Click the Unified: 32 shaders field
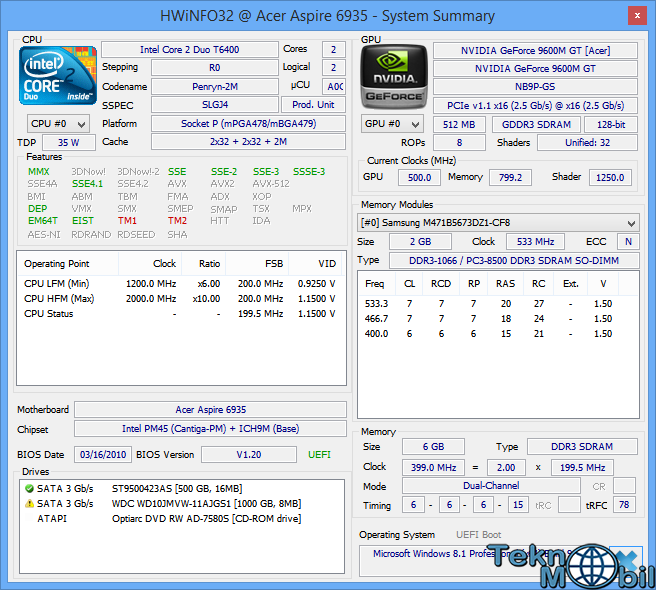656x590 pixels. (587, 143)
